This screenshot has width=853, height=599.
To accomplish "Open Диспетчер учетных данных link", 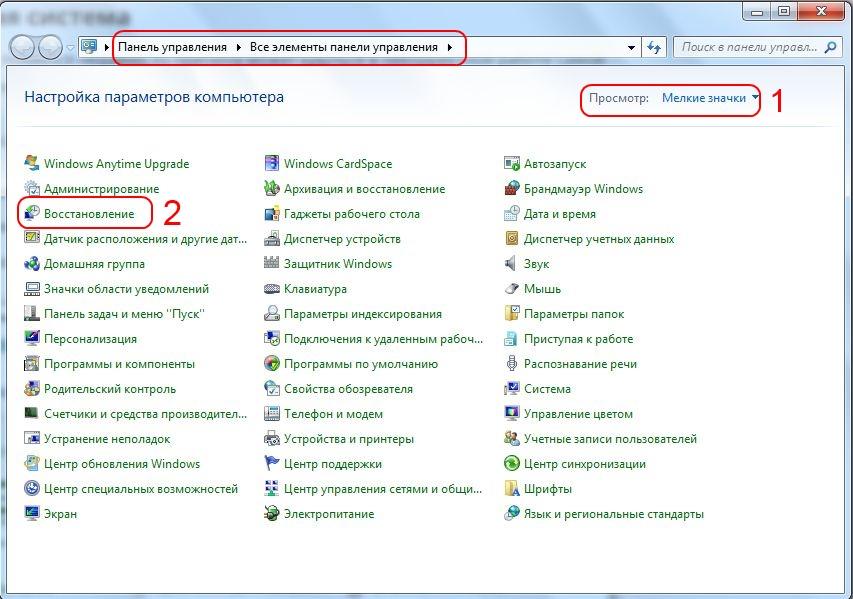I will 599,238.
